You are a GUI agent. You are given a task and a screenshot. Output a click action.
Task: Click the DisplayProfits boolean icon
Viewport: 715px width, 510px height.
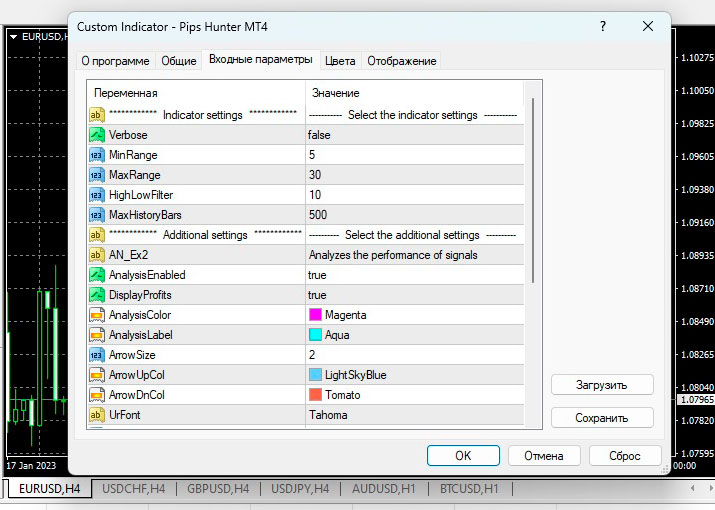97,295
